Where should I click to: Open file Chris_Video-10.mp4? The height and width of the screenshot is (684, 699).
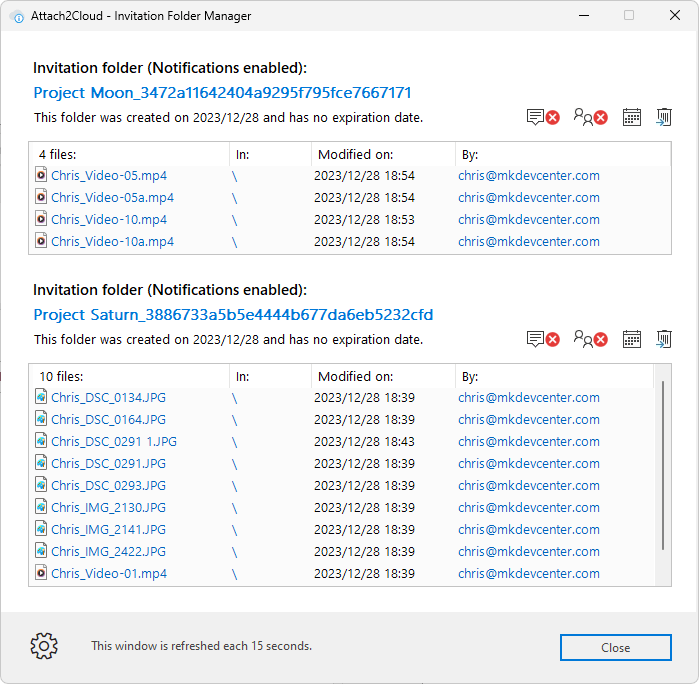coord(109,219)
